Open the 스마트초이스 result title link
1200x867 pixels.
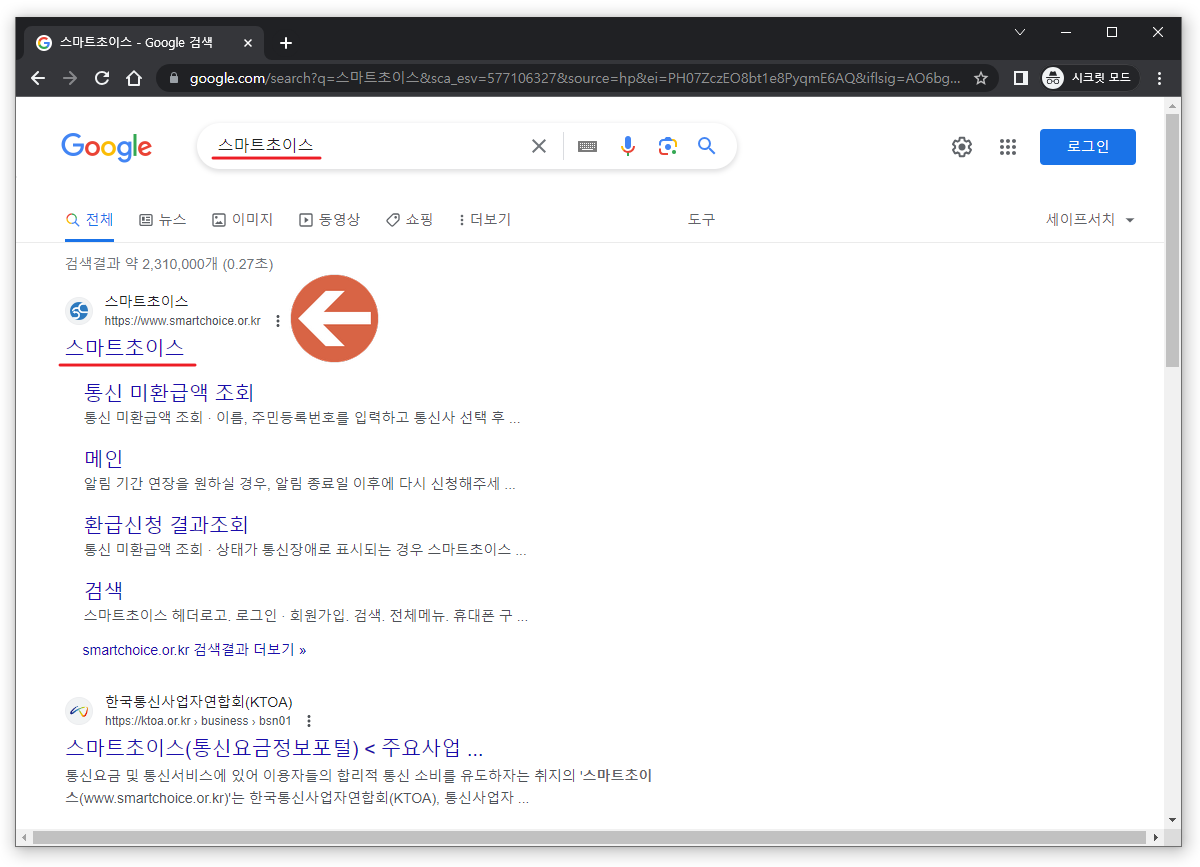coord(125,348)
